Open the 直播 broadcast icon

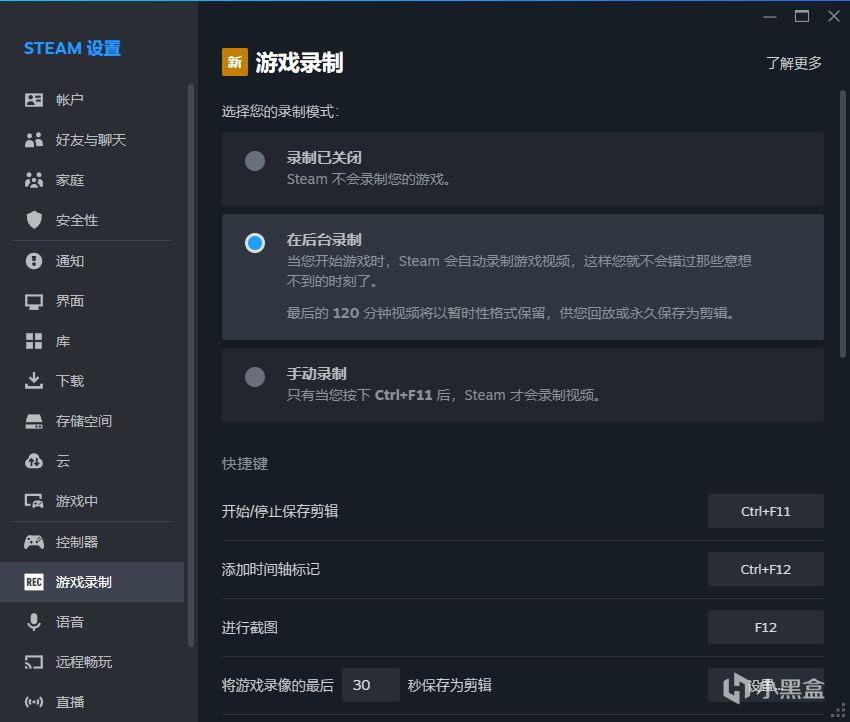tap(34, 702)
